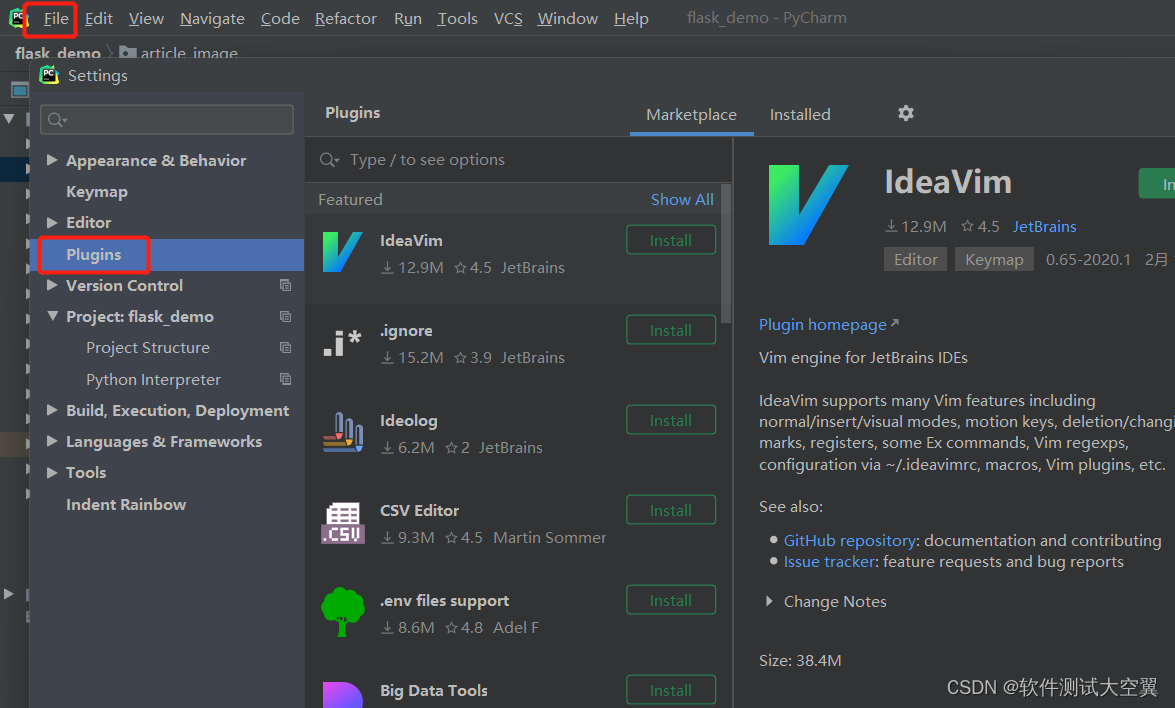Open the GitHub repository link

pos(849,540)
